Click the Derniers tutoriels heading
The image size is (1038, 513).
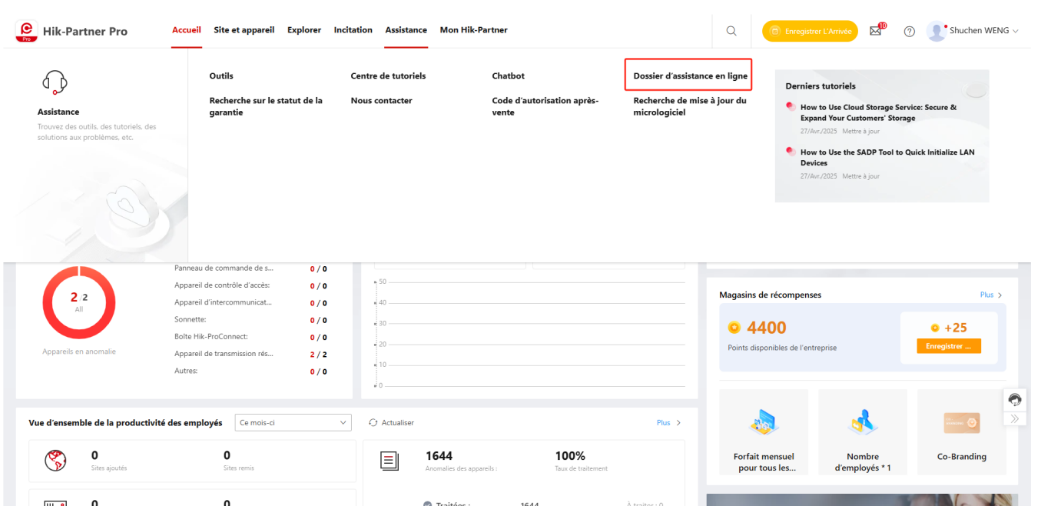pos(820,86)
